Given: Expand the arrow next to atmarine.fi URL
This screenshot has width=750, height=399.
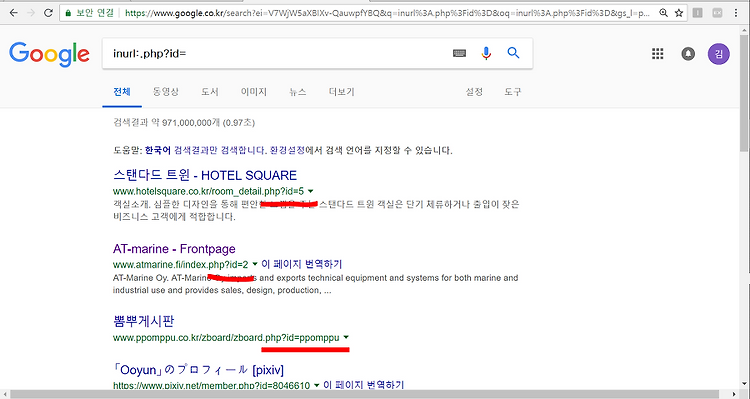Looking at the screenshot, I should pyautogui.click(x=254, y=264).
